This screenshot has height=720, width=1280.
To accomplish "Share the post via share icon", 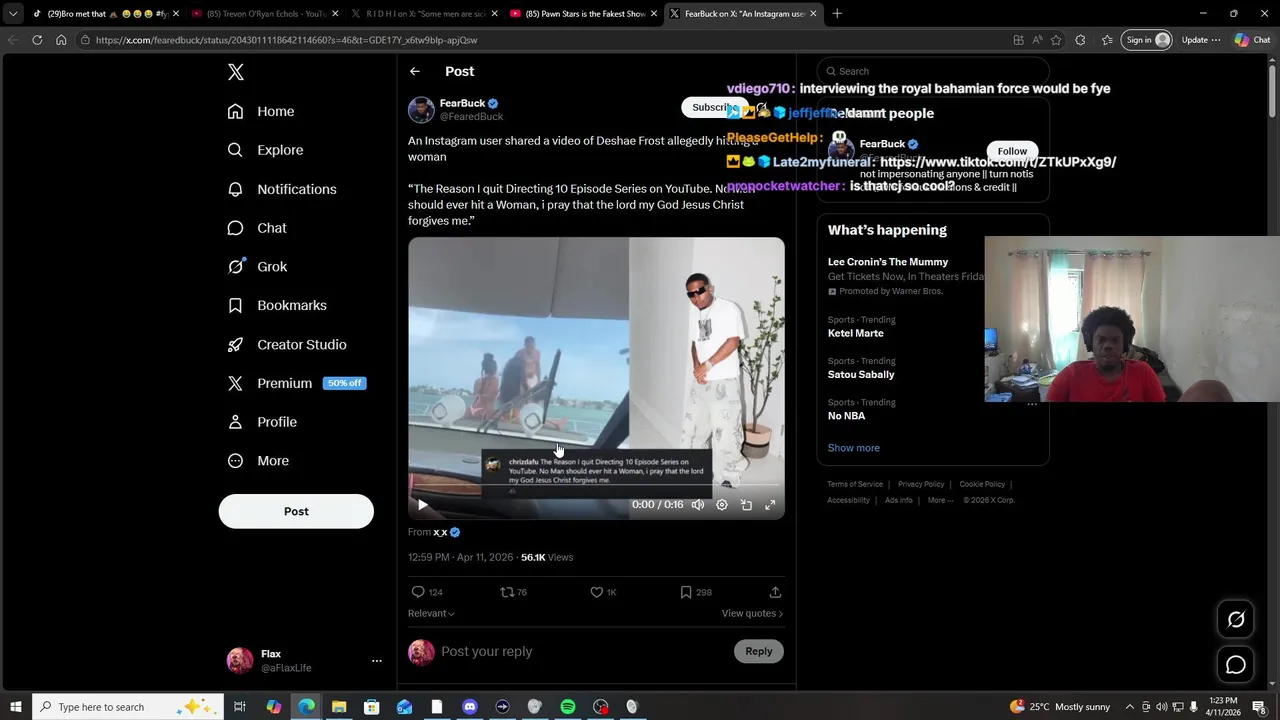I will click(x=775, y=592).
